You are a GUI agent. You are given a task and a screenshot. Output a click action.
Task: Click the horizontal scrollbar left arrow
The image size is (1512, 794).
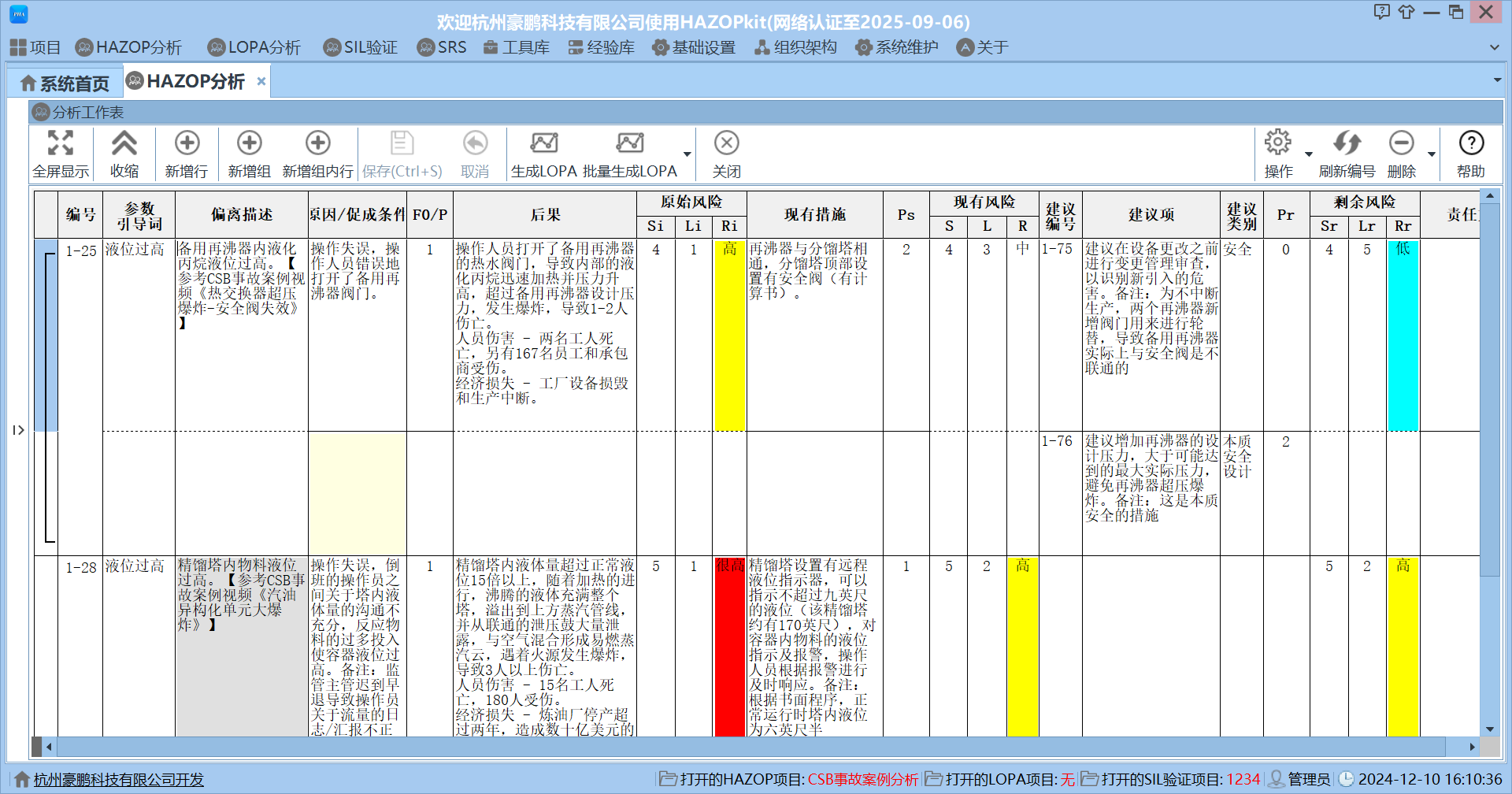(49, 746)
